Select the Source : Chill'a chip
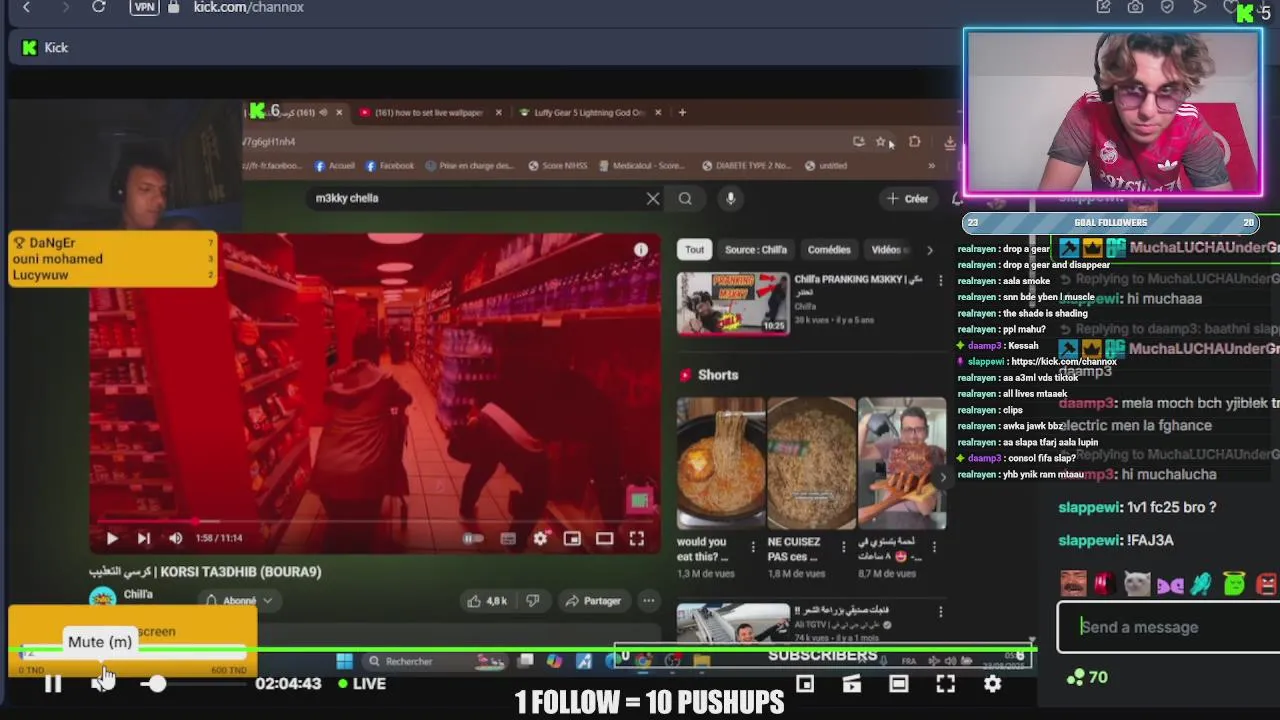Image resolution: width=1280 pixels, height=720 pixels. tap(756, 250)
